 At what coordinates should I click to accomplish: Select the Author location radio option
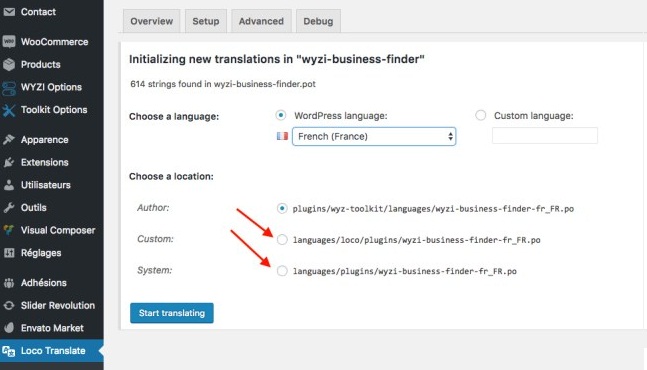coord(282,208)
